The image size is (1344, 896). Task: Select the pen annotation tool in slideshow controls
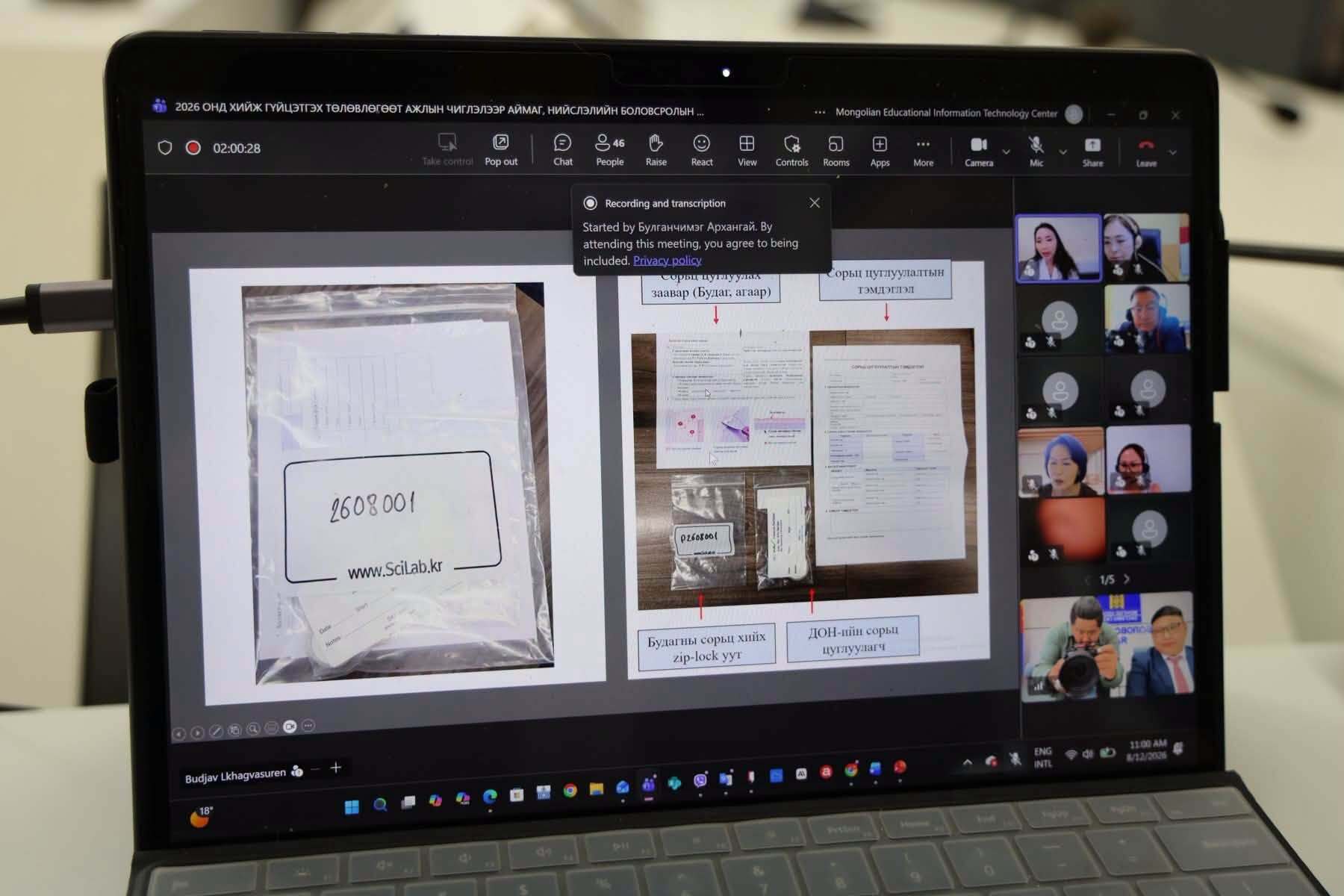pos(216,731)
